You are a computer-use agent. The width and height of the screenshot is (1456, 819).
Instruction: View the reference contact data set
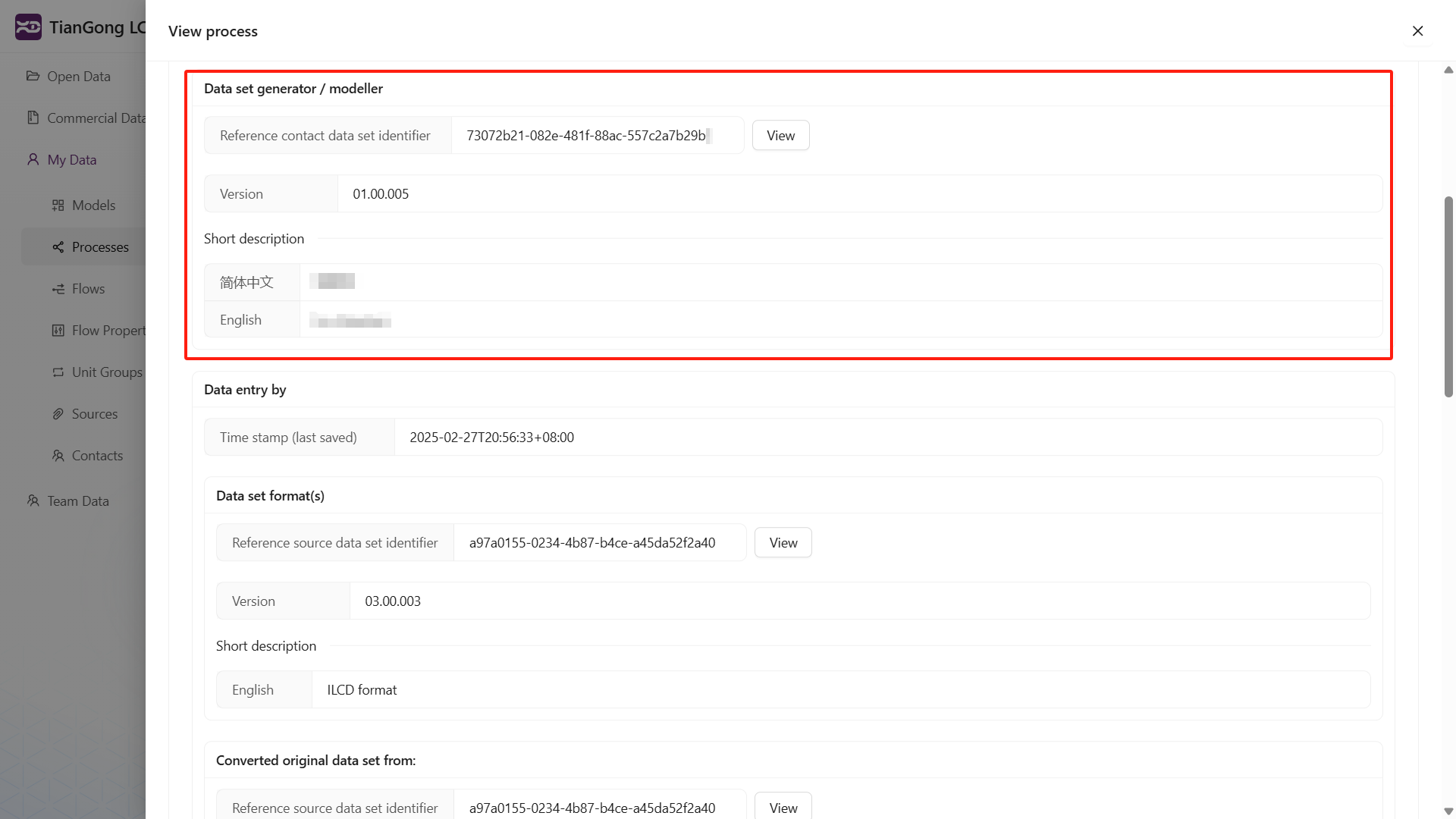pos(780,136)
